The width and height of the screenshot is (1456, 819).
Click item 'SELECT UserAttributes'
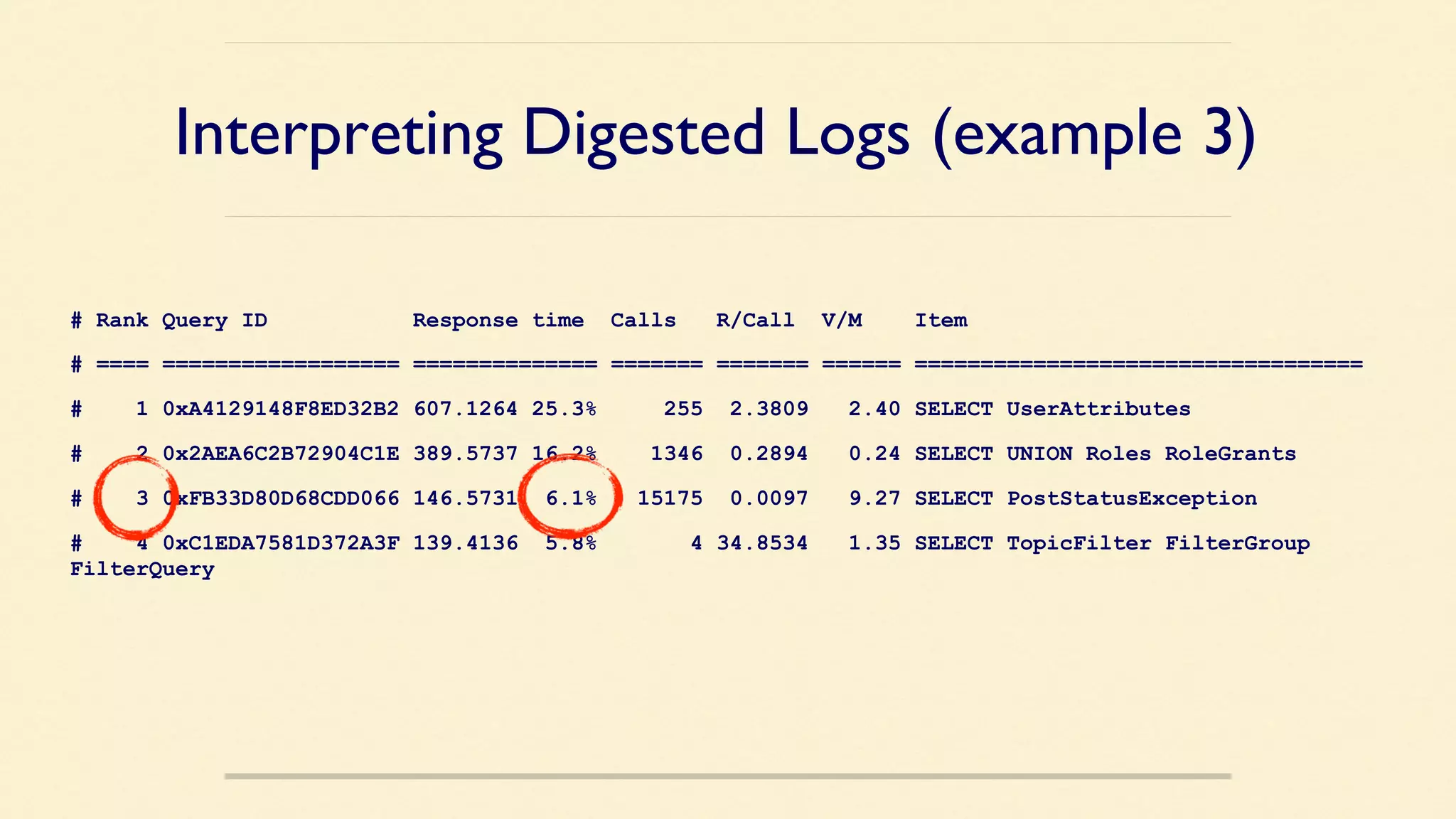(1053, 409)
